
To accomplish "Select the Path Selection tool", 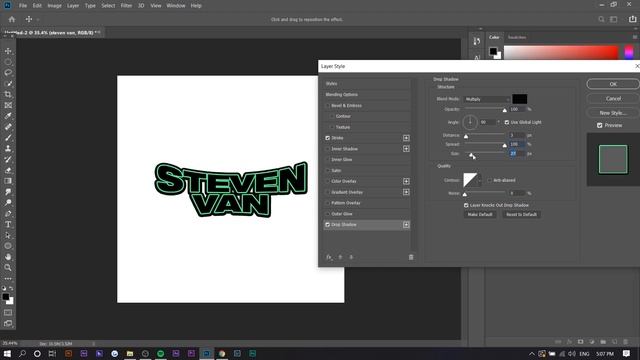I will coord(8,235).
